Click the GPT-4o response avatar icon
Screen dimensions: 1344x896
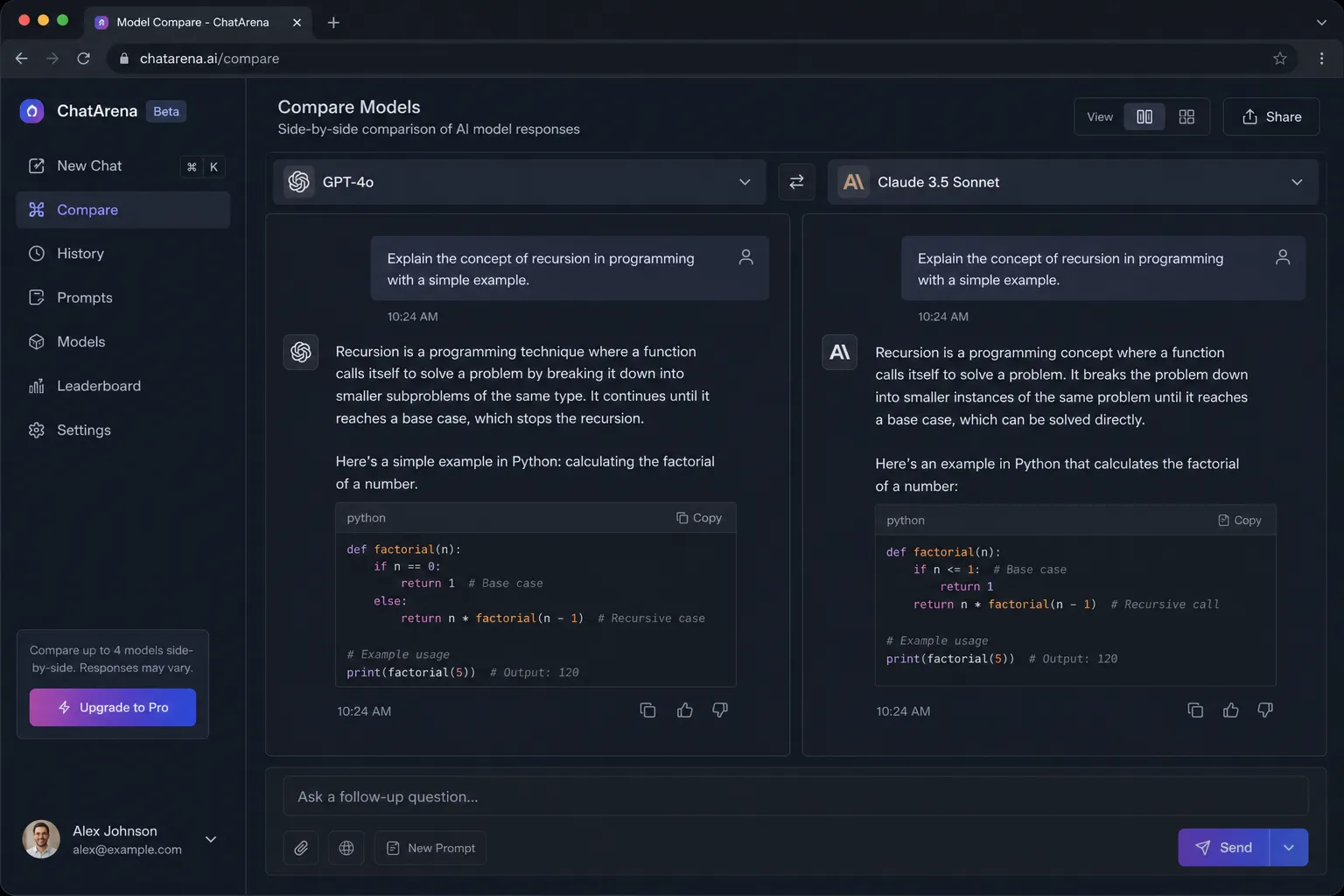click(301, 352)
